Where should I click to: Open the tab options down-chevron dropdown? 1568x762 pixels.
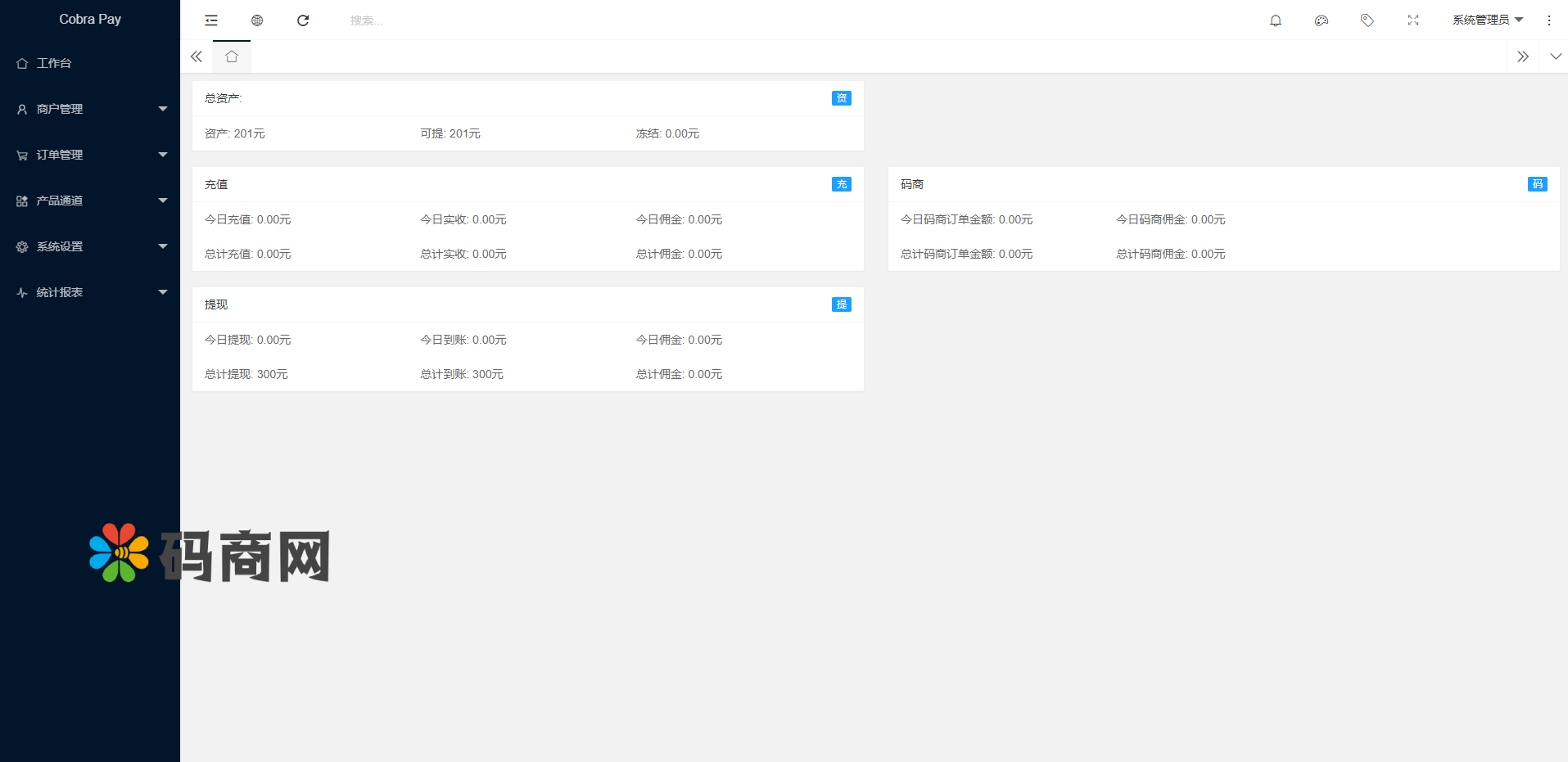[x=1556, y=56]
